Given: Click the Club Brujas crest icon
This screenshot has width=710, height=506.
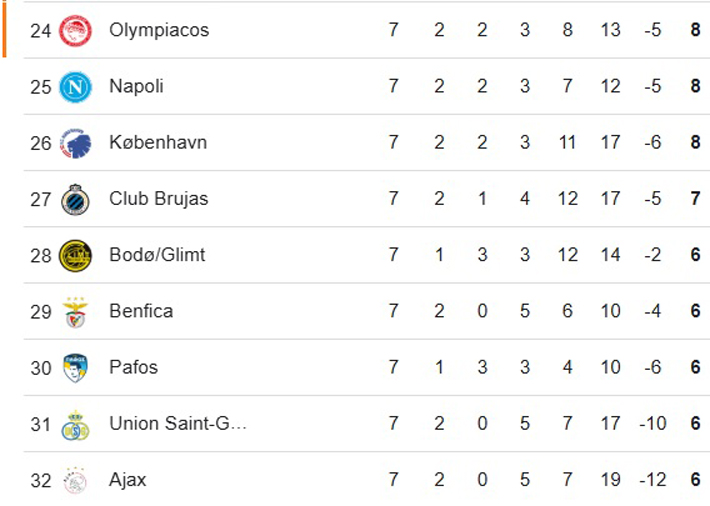Looking at the screenshot, I should 75,199.
